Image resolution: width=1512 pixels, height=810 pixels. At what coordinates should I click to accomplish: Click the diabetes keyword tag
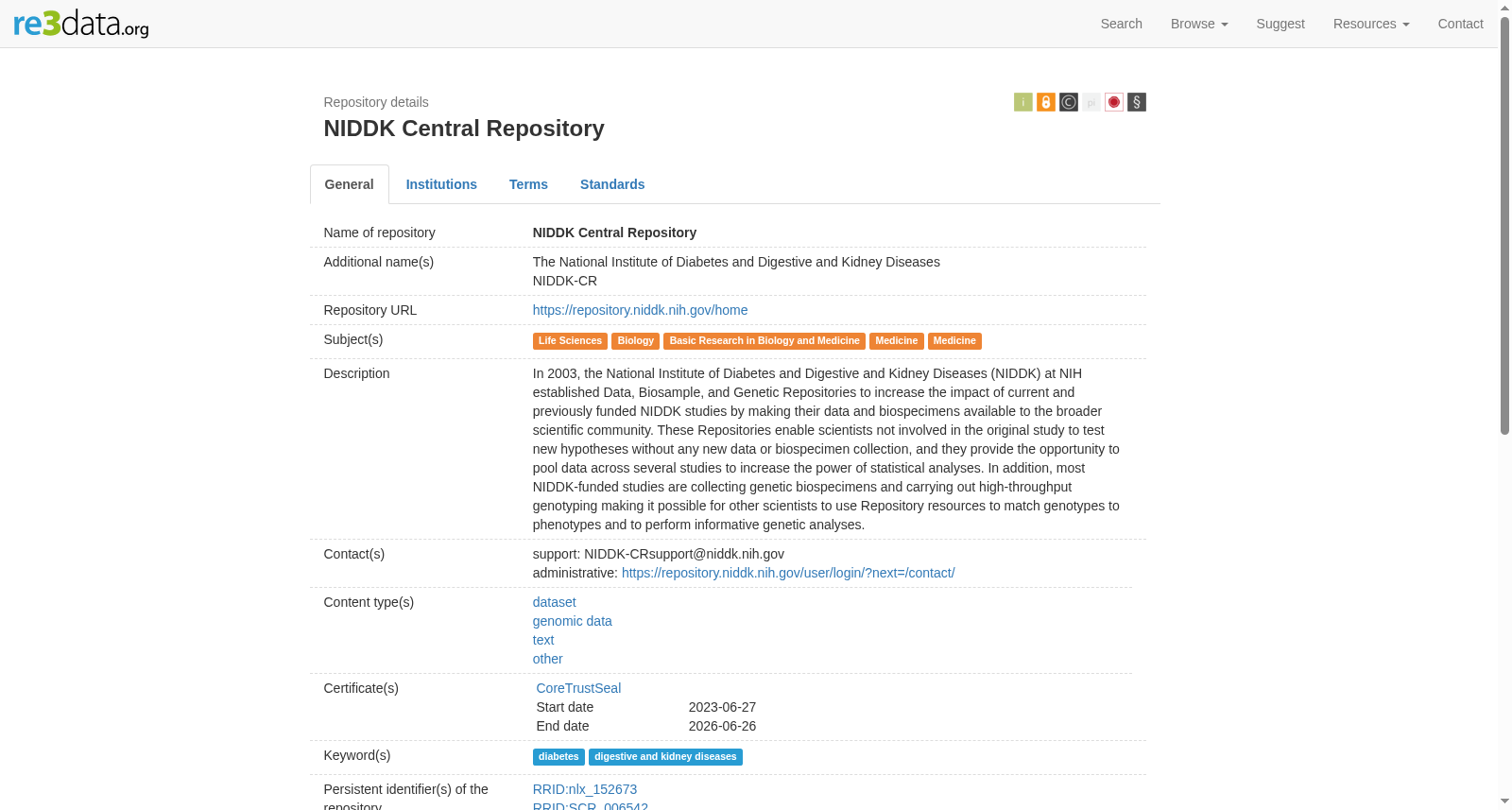(x=558, y=757)
